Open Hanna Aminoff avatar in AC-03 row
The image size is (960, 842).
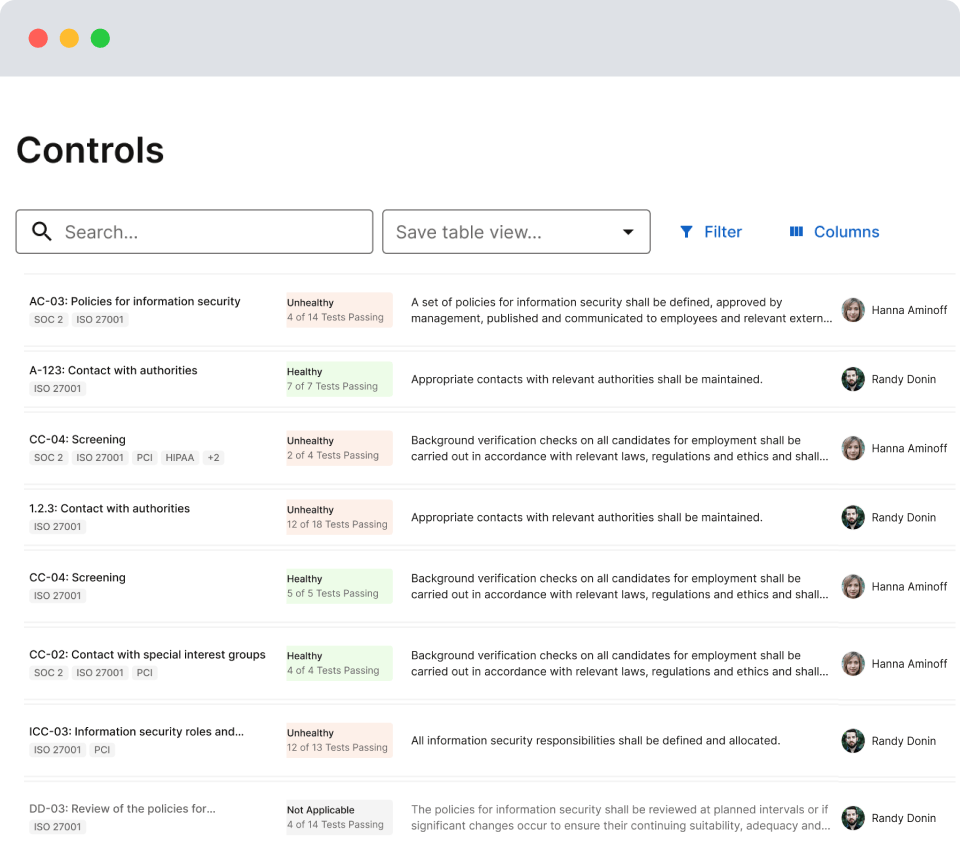pyautogui.click(x=853, y=310)
